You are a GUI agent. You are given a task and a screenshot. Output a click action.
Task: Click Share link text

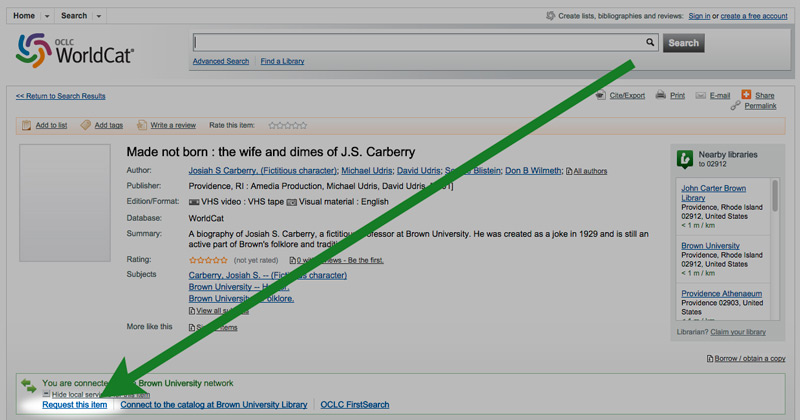point(765,95)
